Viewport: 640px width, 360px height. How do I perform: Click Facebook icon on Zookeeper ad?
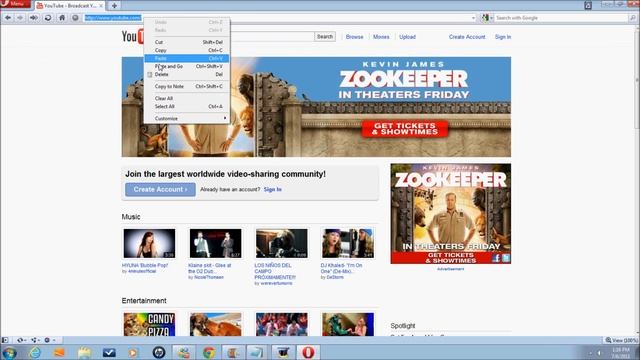[496, 258]
